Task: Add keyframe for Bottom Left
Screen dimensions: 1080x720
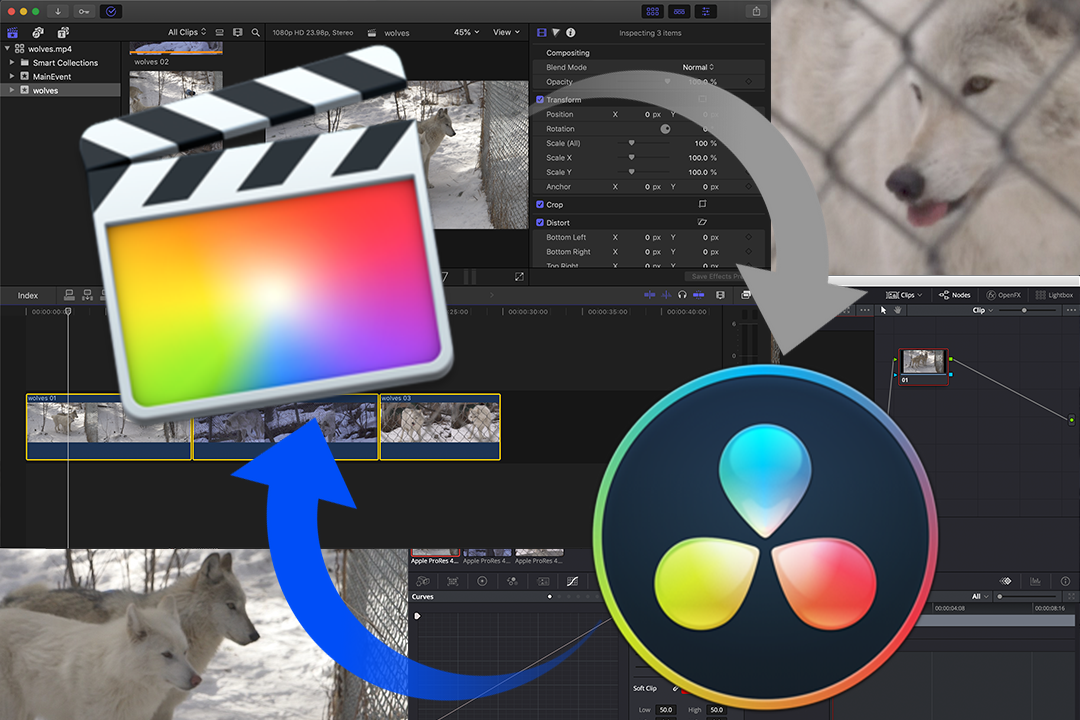Action: point(749,237)
